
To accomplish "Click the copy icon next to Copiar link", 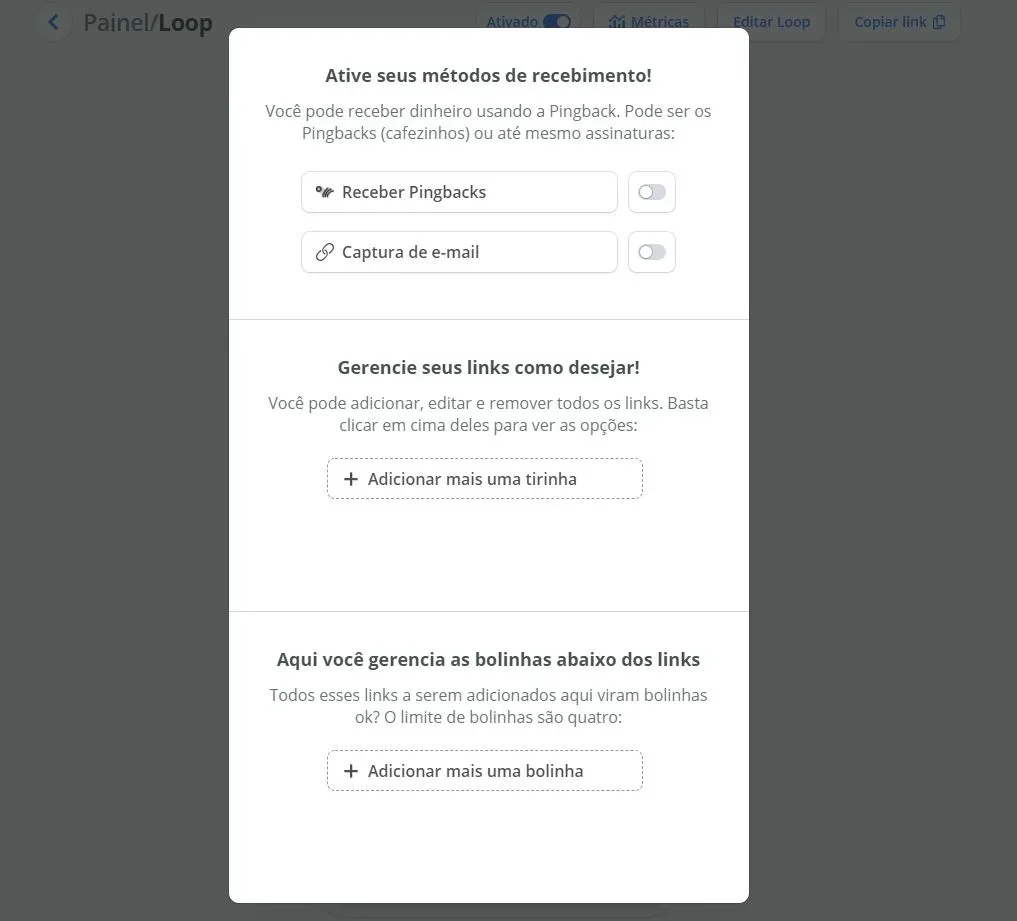I will [939, 22].
